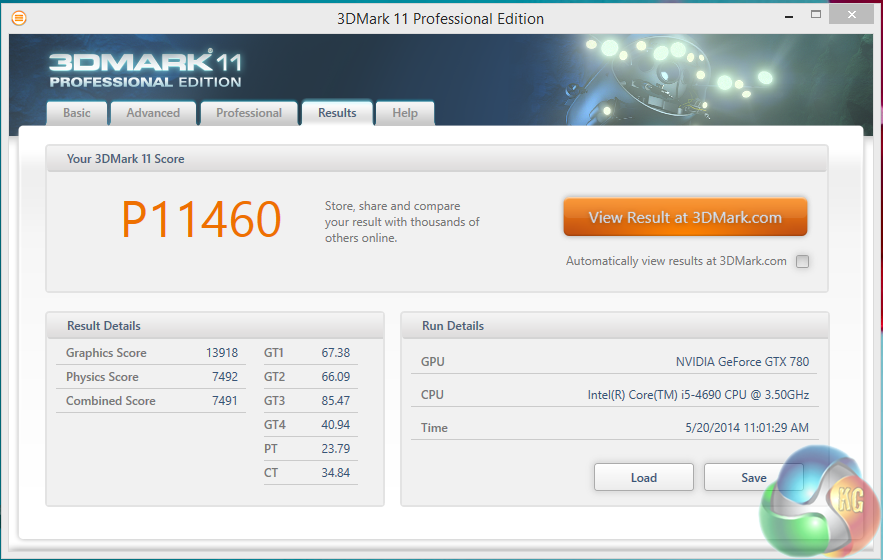Select the Results tab
The height and width of the screenshot is (560, 883).
click(337, 113)
